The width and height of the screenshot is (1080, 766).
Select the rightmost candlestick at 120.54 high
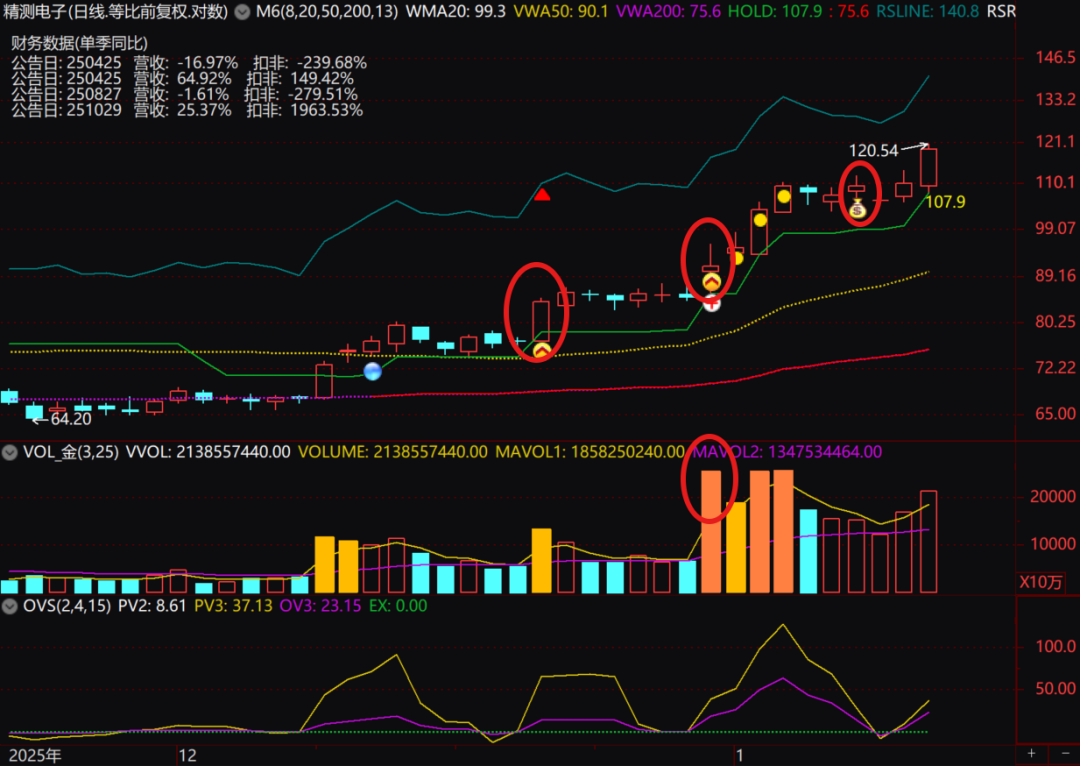click(928, 167)
